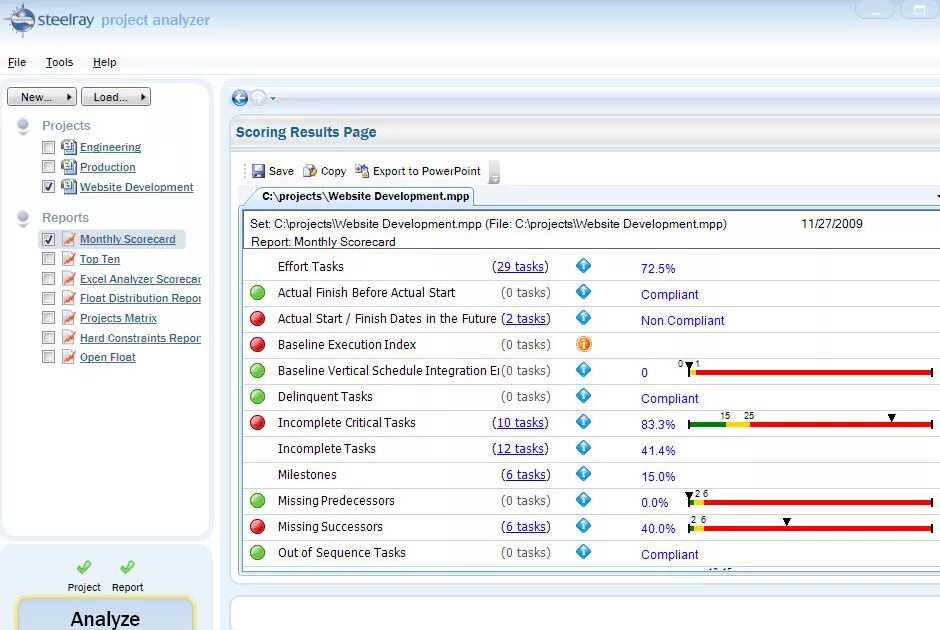Image resolution: width=940 pixels, height=630 pixels.
Task: Check the Engineering project checkbox
Action: pyautogui.click(x=49, y=147)
